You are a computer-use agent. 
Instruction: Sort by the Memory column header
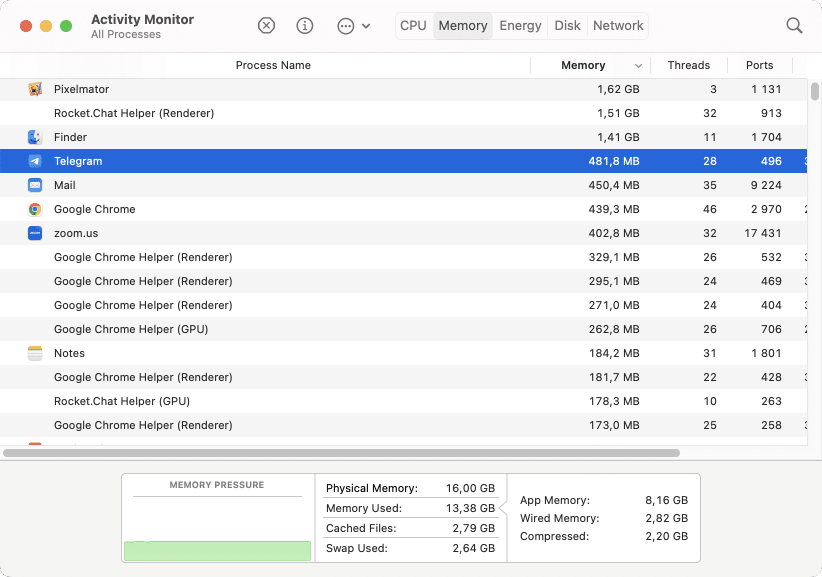[583, 66]
